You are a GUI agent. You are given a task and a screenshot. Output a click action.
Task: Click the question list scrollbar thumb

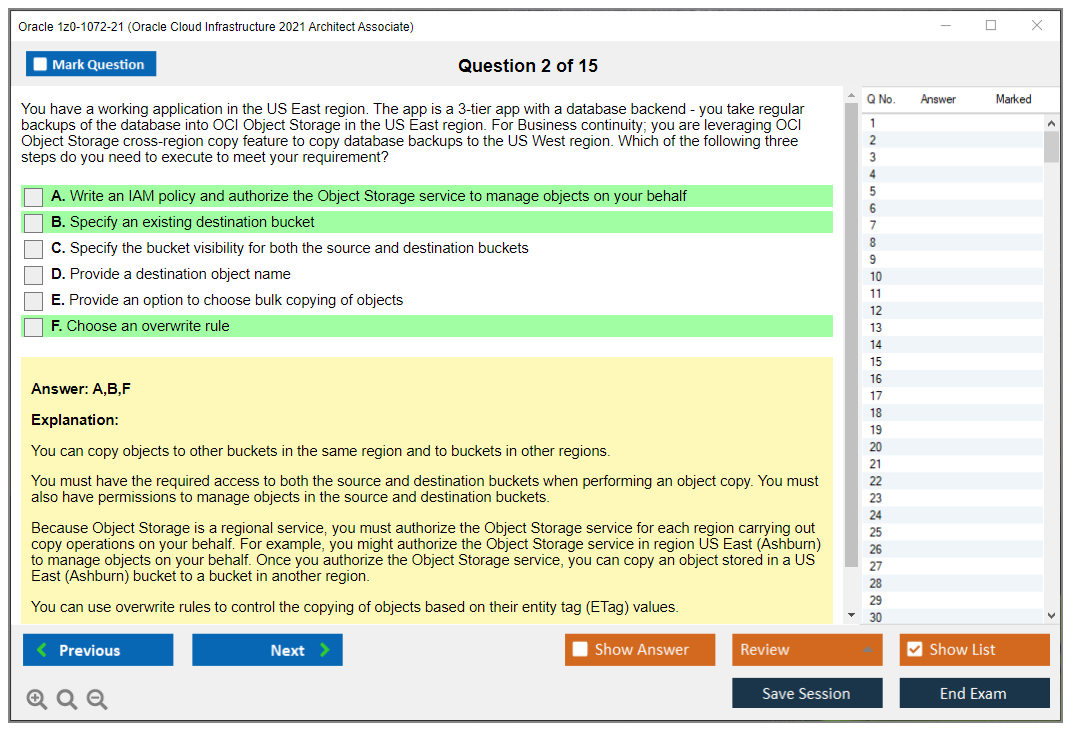[x=1051, y=146]
